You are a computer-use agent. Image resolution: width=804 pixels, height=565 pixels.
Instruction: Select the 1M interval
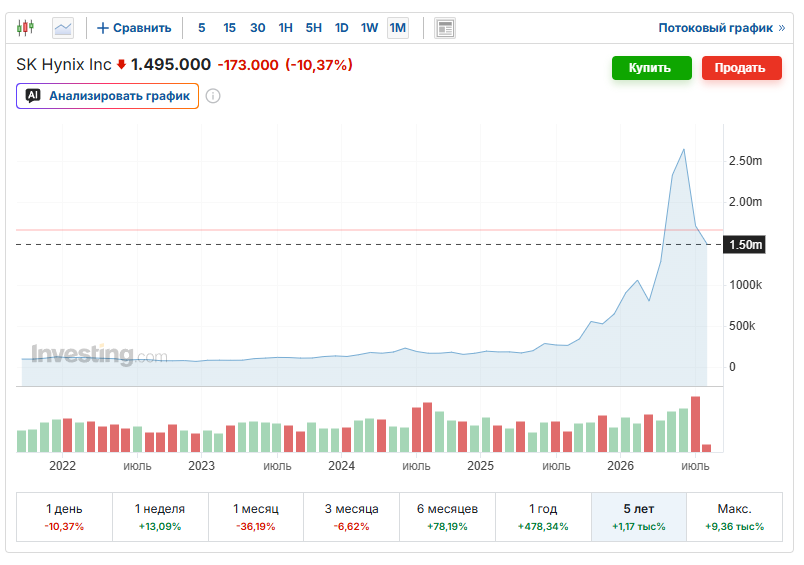click(x=397, y=28)
